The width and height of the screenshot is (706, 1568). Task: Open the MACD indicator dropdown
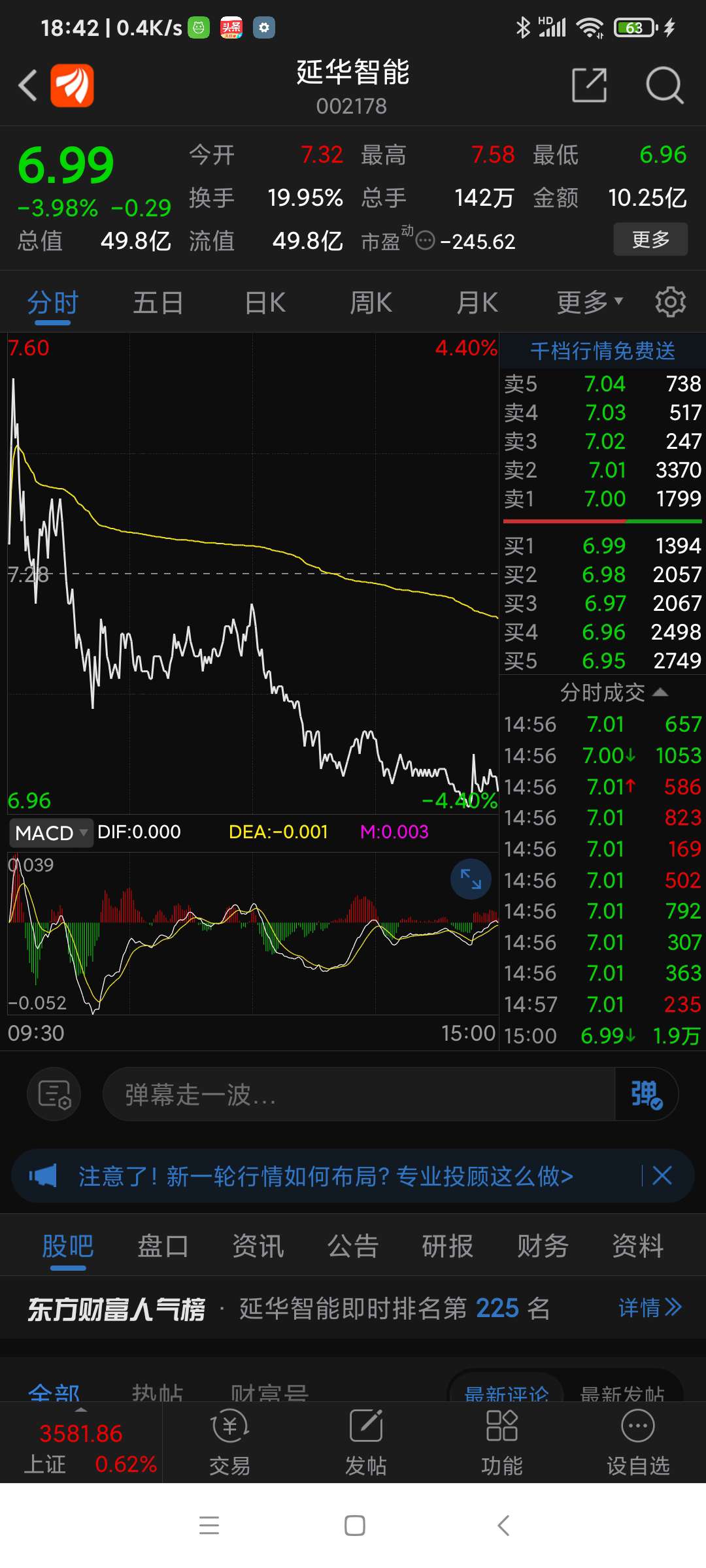51,833
